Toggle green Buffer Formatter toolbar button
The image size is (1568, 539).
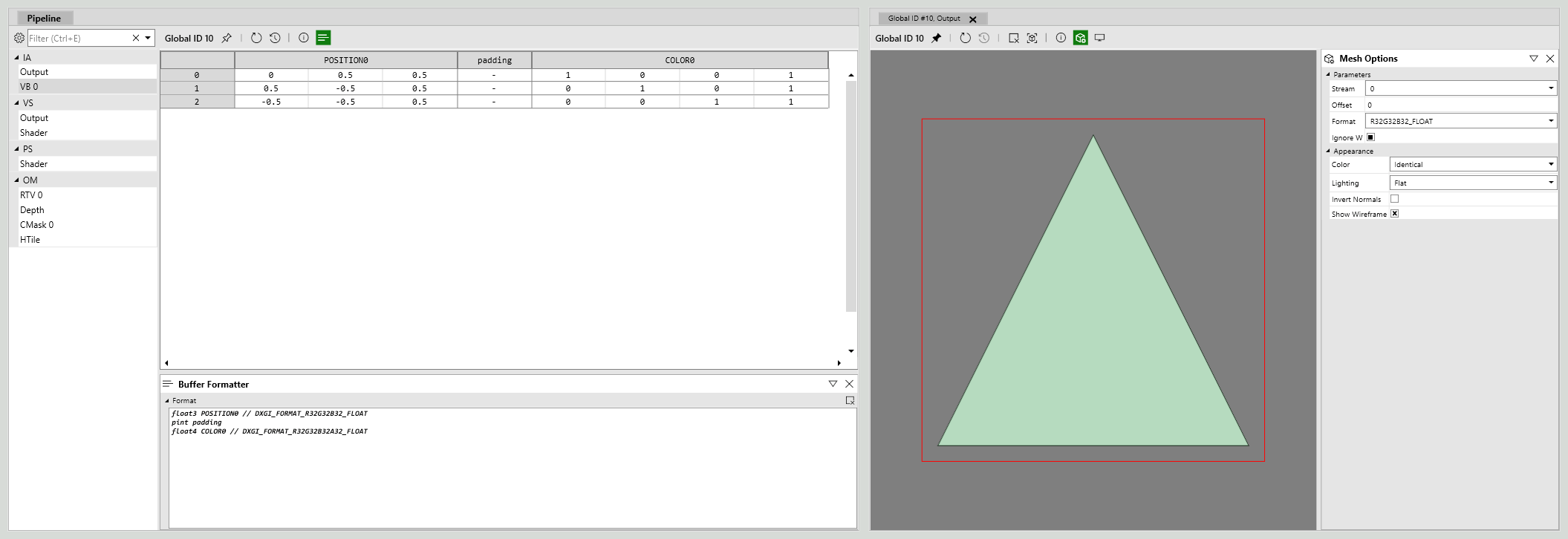(x=323, y=38)
